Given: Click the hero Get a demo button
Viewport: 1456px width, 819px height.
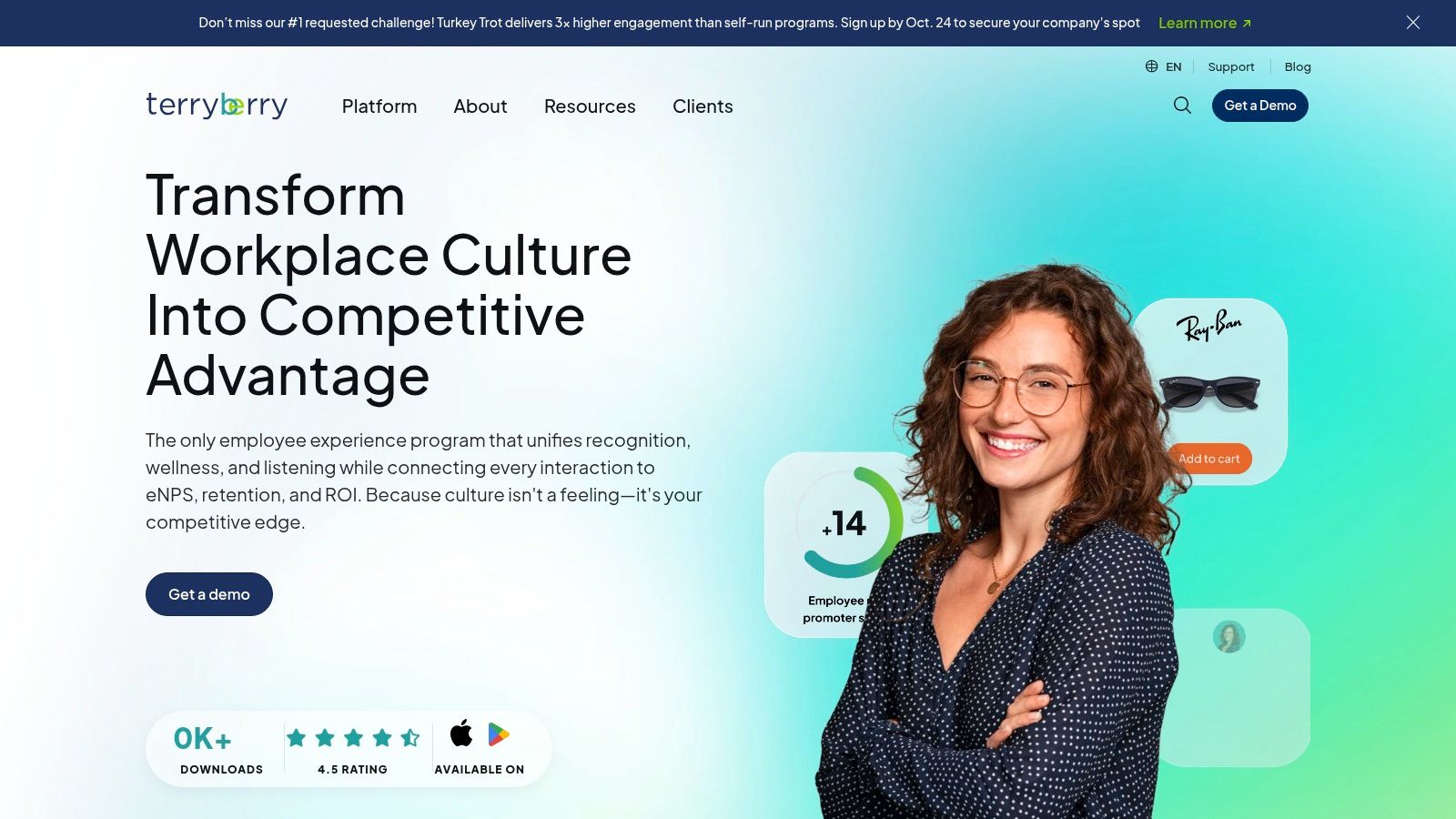Looking at the screenshot, I should [x=209, y=594].
